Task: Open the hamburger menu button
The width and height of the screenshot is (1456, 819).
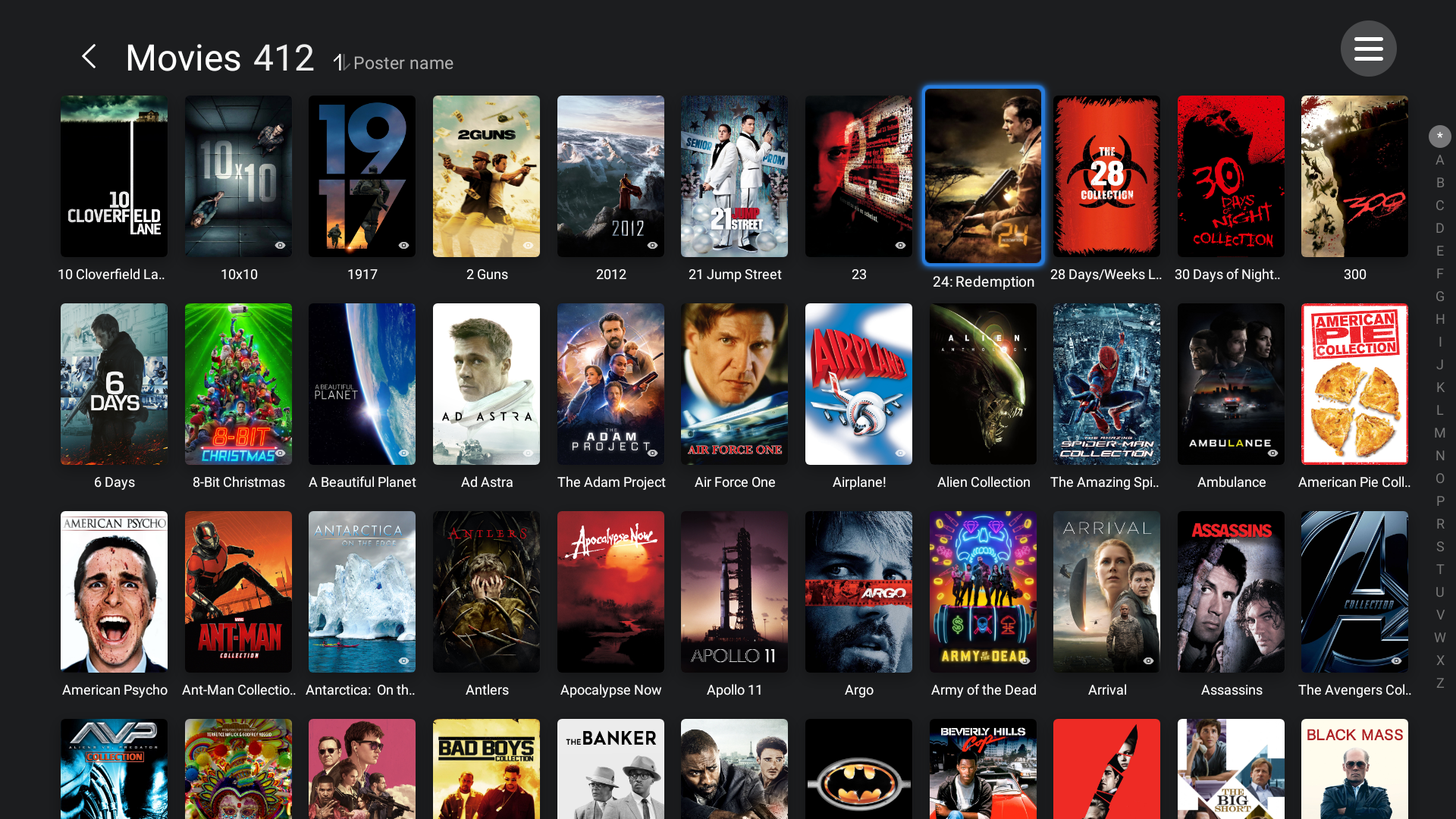Action: pyautogui.click(x=1368, y=49)
